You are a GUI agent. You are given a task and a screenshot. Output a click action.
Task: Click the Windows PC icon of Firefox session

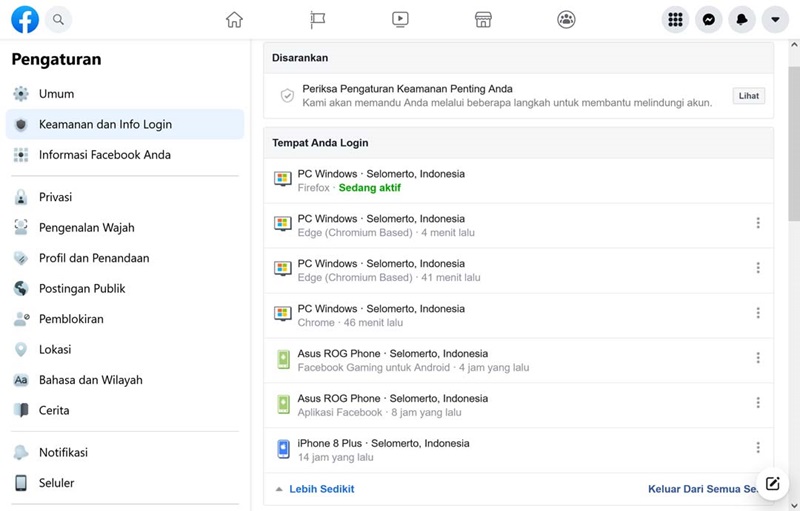tap(283, 179)
